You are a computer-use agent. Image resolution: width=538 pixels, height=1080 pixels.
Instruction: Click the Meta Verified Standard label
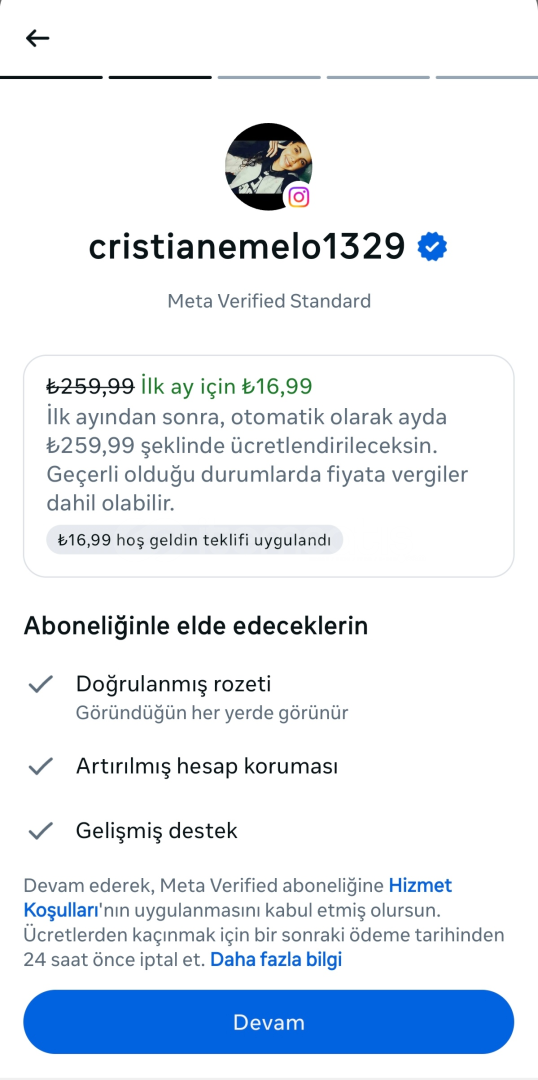(269, 301)
